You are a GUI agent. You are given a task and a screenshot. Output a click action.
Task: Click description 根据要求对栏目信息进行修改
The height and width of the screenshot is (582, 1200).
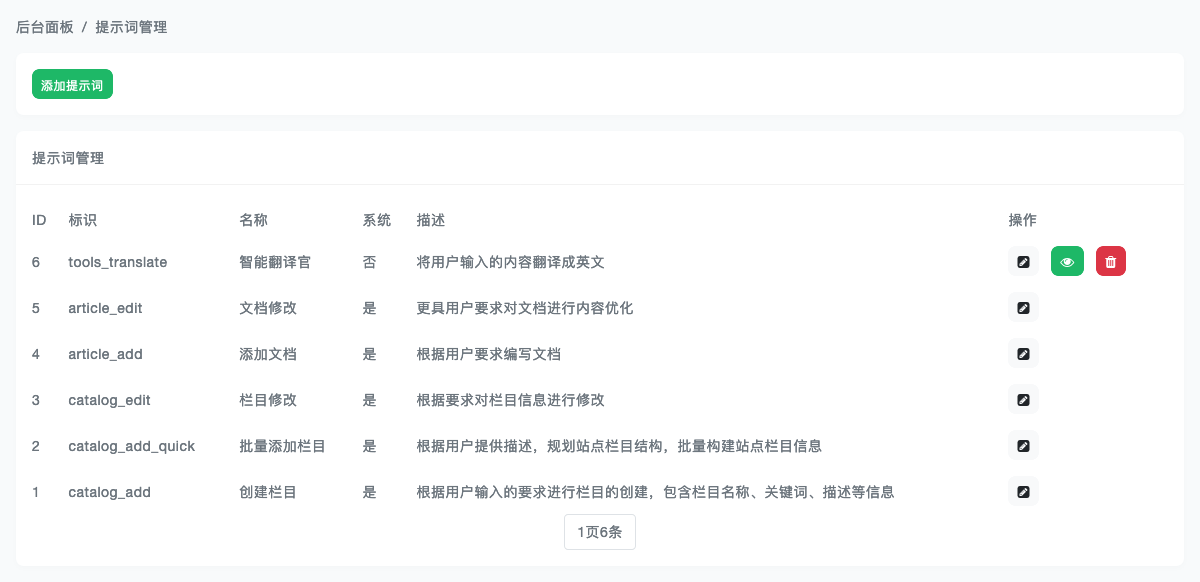point(510,400)
